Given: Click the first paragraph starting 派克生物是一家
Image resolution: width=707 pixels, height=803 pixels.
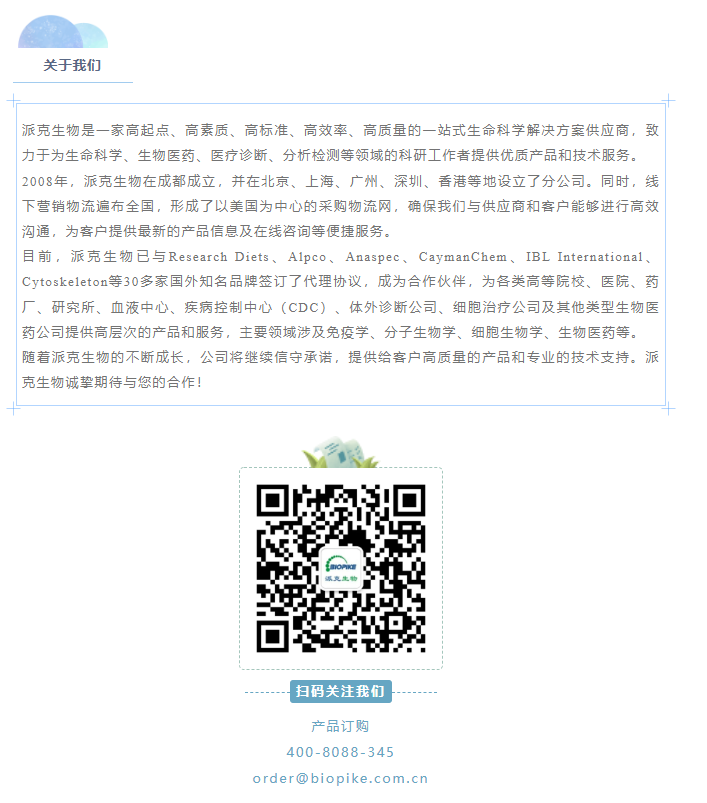Looking at the screenshot, I should (340, 143).
